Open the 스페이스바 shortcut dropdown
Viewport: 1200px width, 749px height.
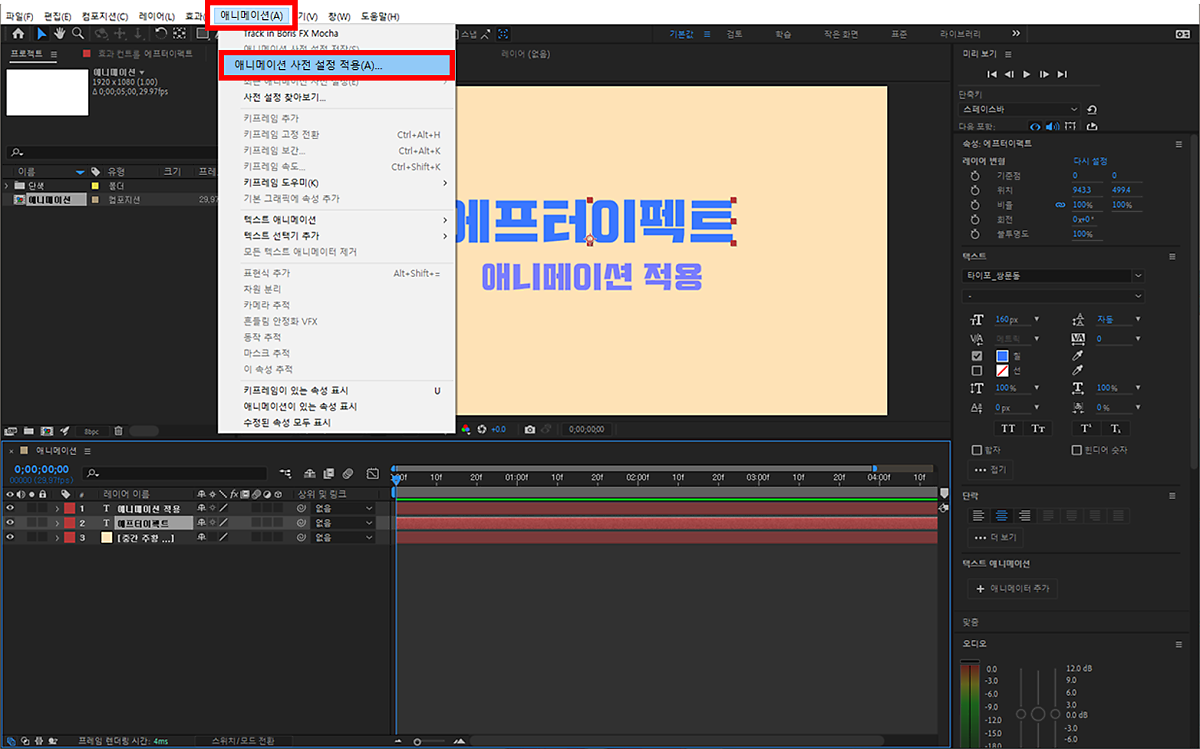tap(1020, 109)
